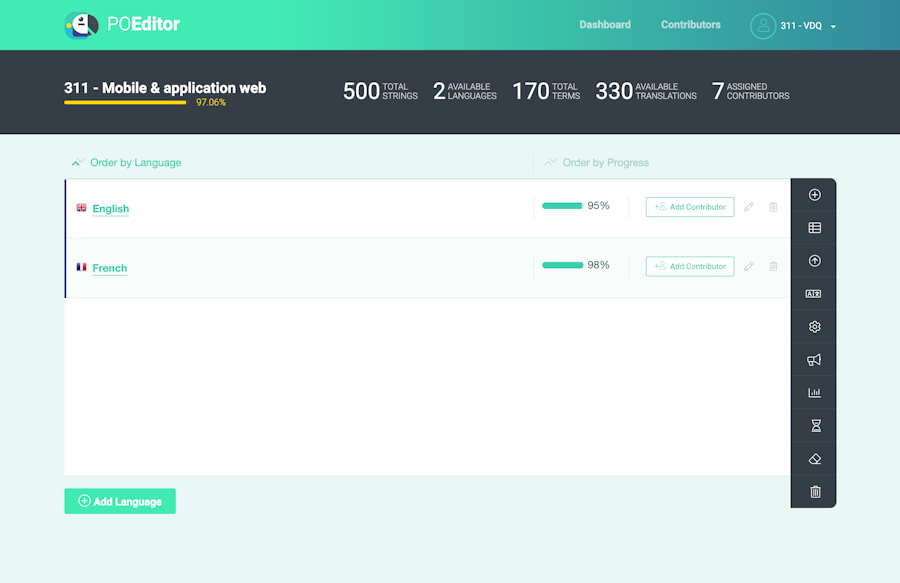This screenshot has width=900, height=583.
Task: Click the project title 311 - Mobile & application web
Action: point(165,88)
